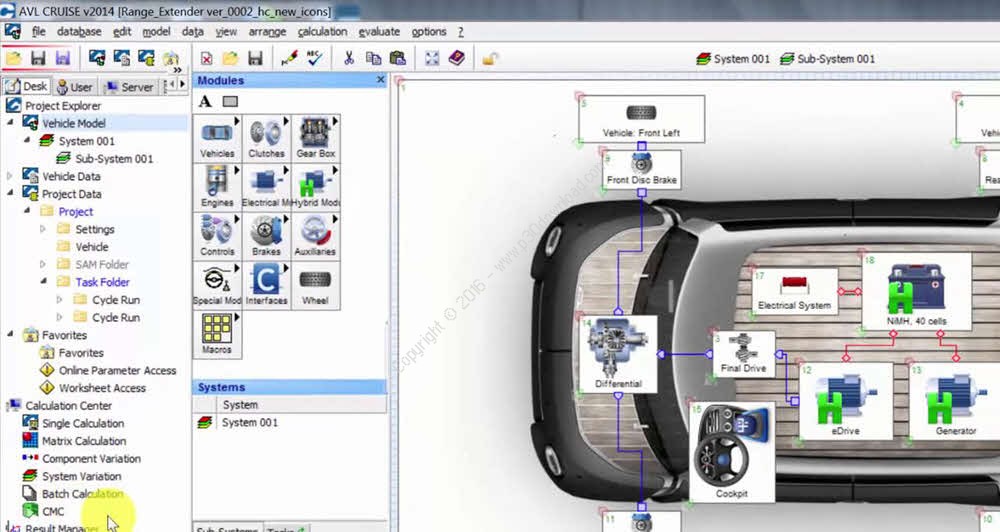Select the Controls module icon
Screen dimensions: 1000x532
217,237
